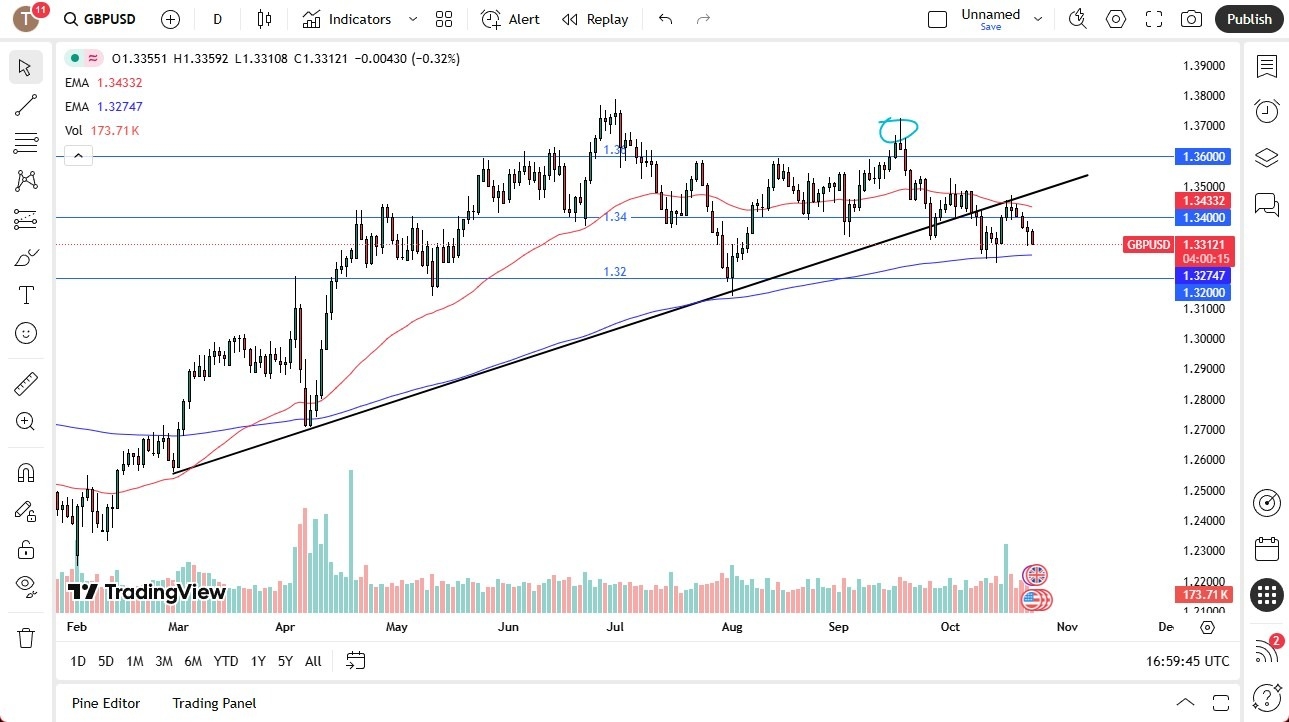Select the Text annotation tool
The image size is (1289, 722).
point(25,294)
